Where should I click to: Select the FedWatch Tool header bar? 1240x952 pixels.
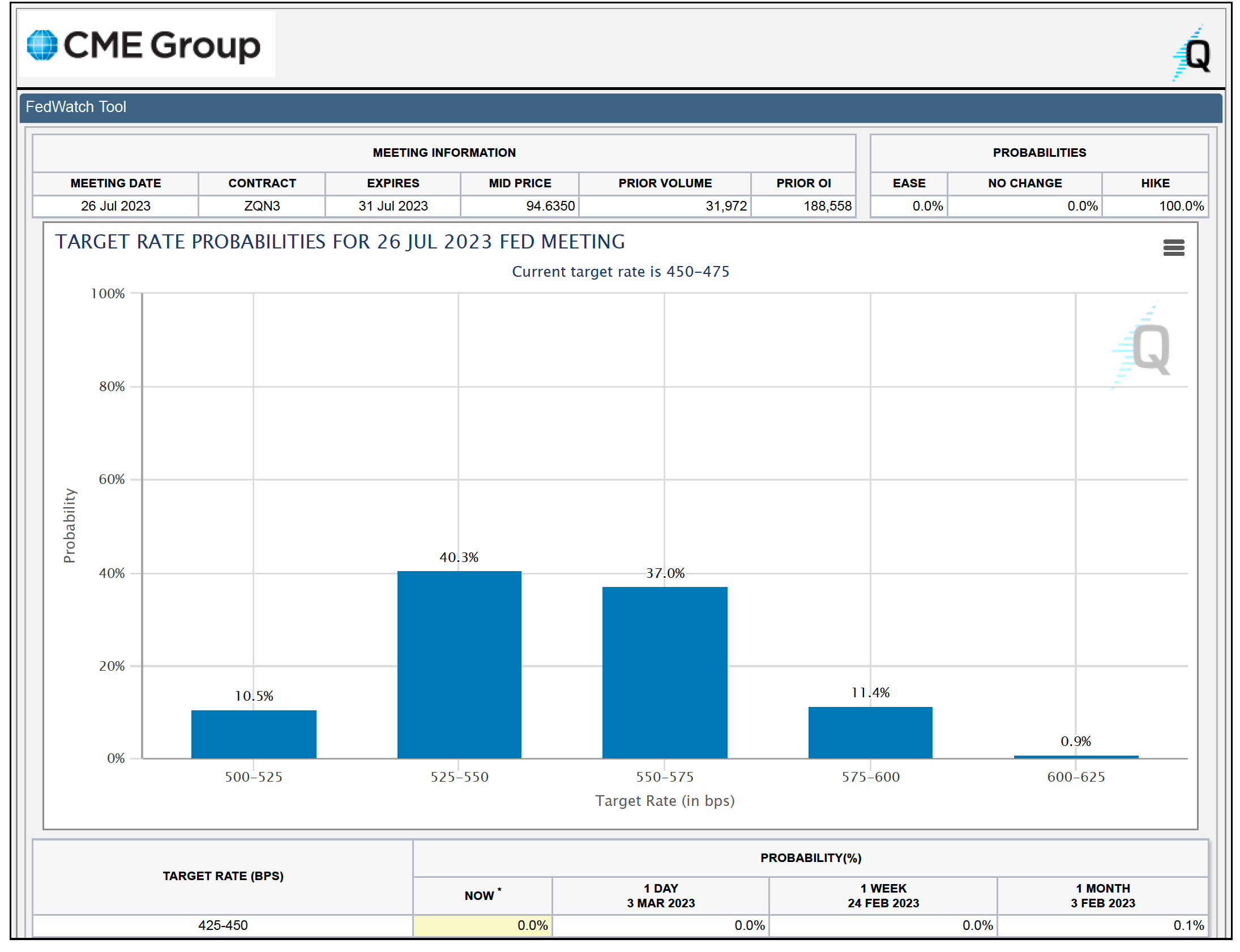point(76,106)
